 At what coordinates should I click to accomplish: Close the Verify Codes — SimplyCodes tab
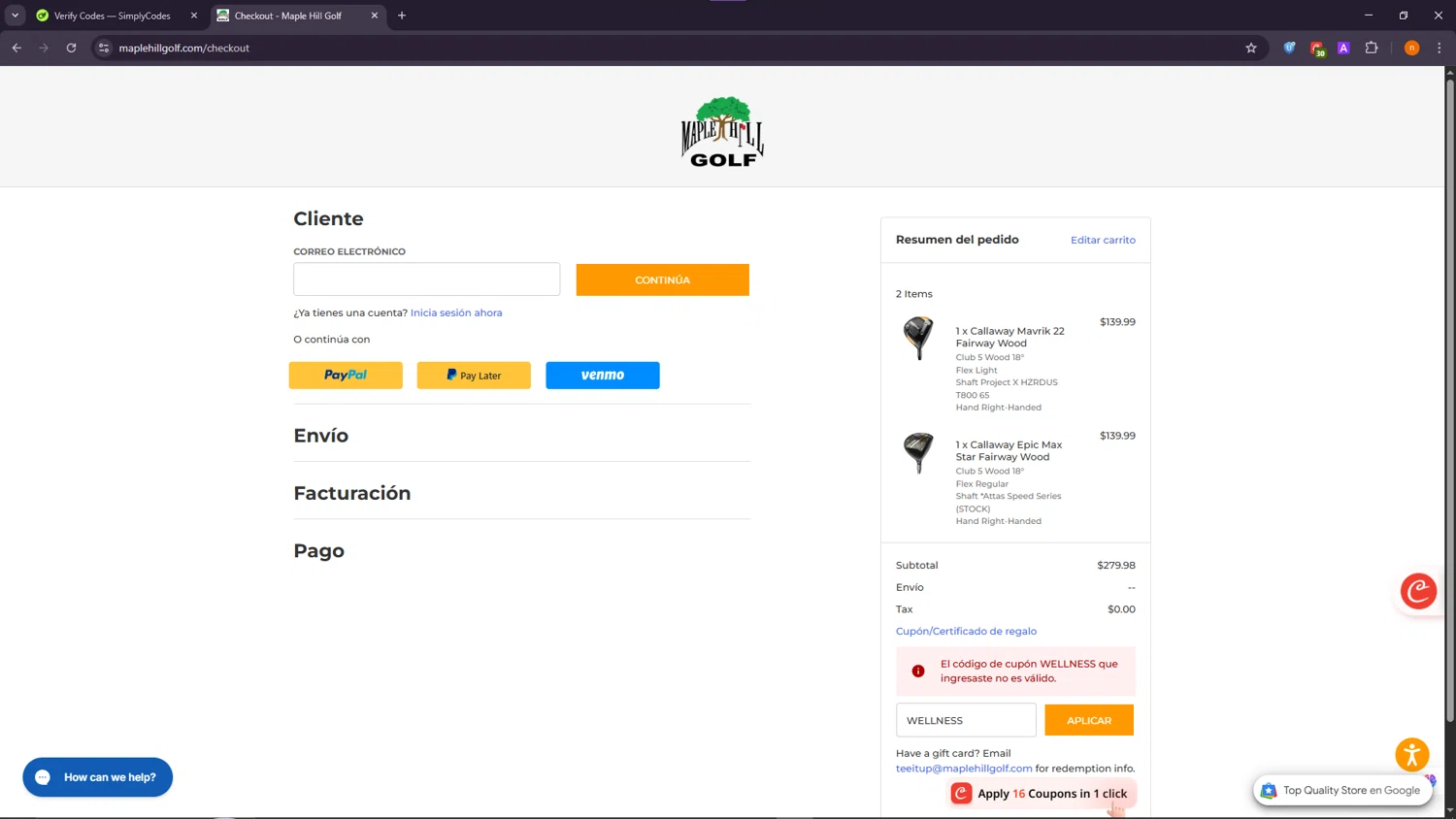coord(194,16)
